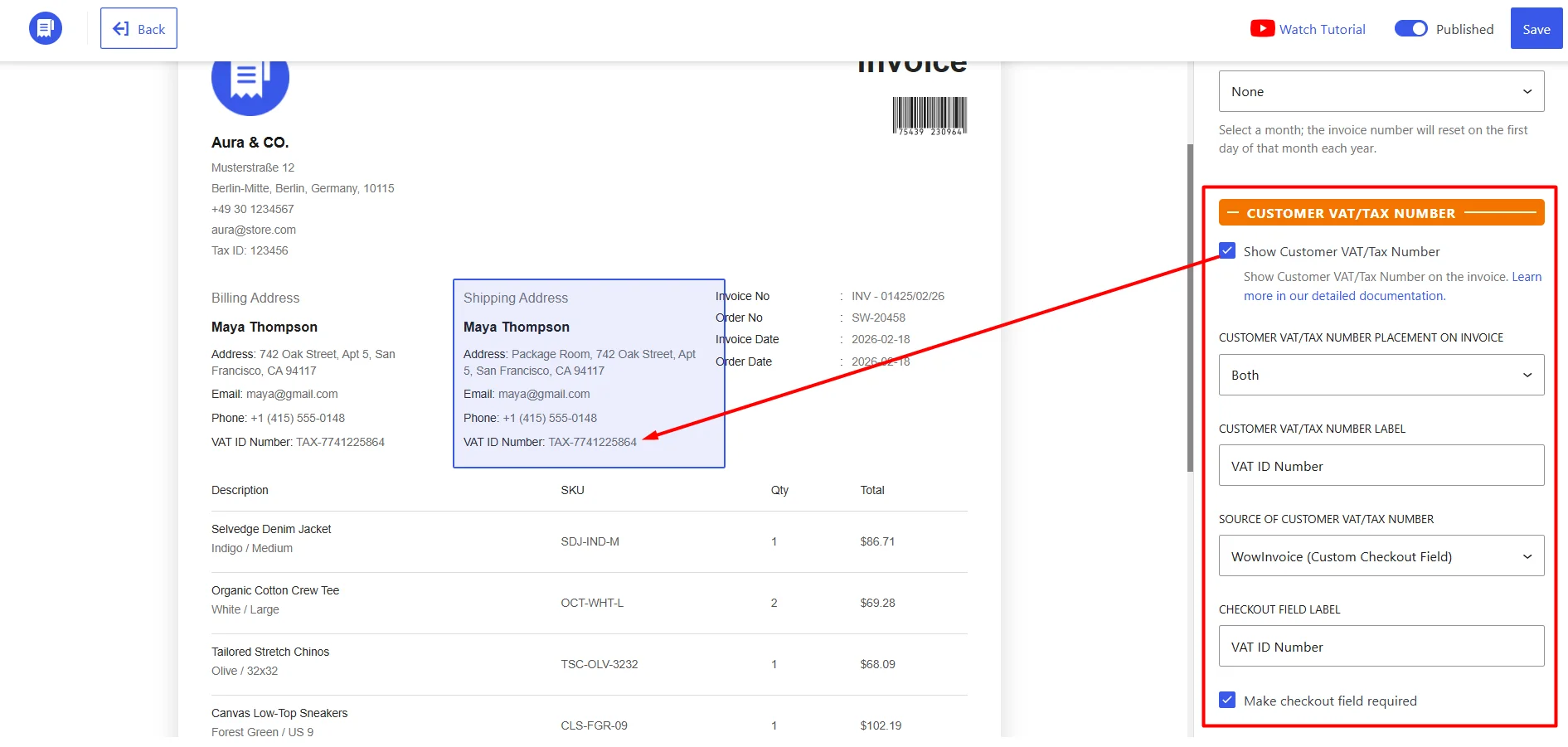The width and height of the screenshot is (1568, 747).
Task: Select the Aura & CO. company name
Action: point(250,143)
